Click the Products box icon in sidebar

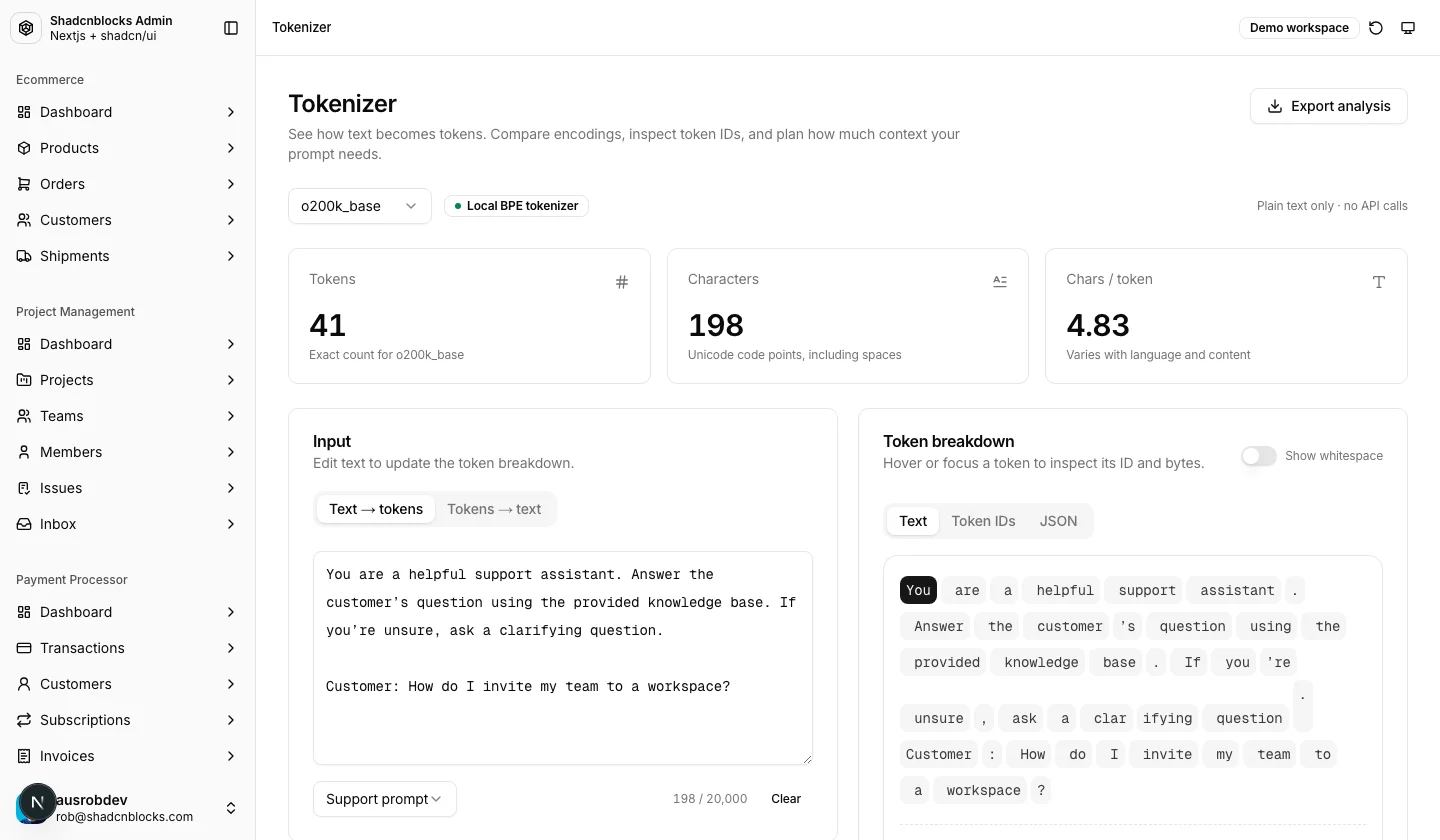tap(24, 148)
